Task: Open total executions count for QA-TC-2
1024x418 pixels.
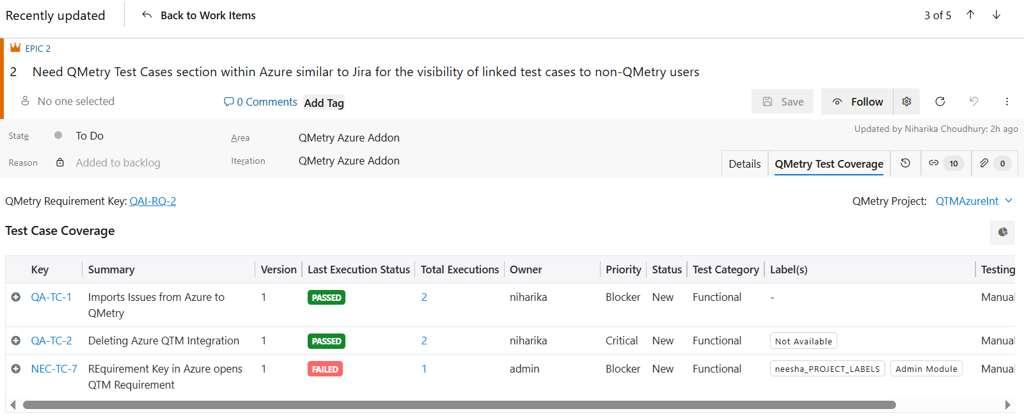Action: (424, 341)
